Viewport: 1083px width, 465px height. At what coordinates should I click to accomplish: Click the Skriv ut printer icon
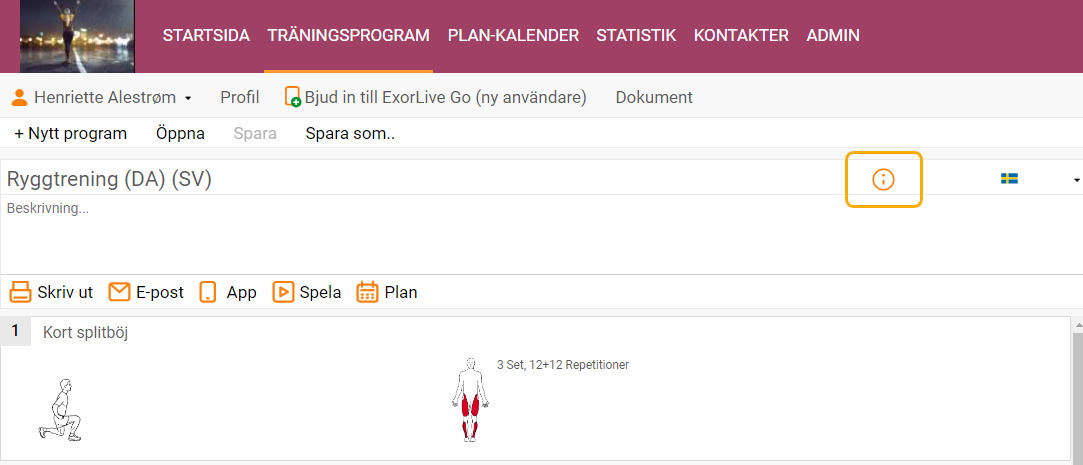click(x=20, y=292)
